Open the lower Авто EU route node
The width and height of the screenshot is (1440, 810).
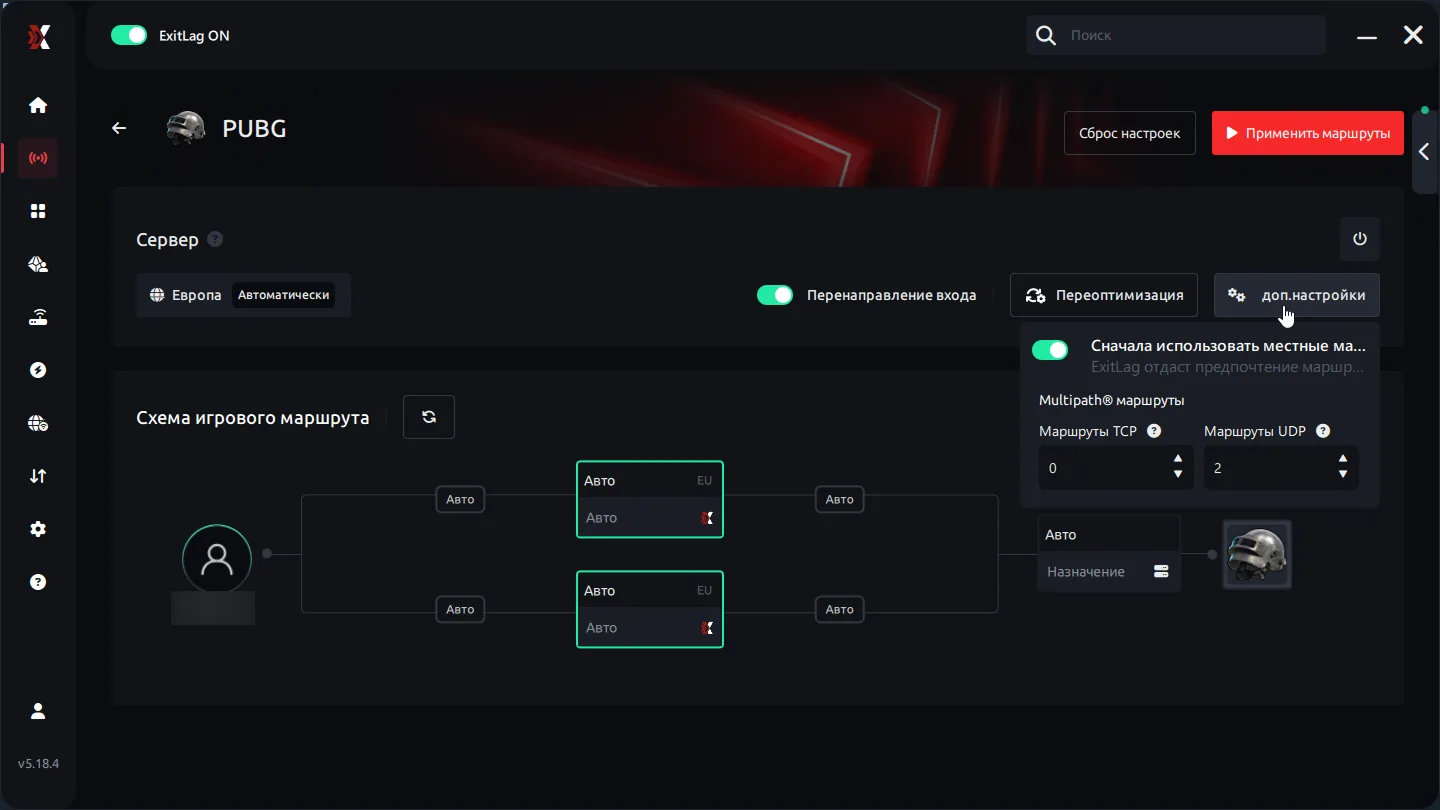[x=650, y=609]
